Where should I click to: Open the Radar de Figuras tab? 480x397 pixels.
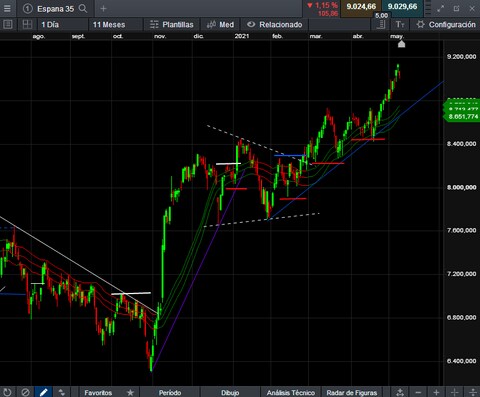coord(352,392)
